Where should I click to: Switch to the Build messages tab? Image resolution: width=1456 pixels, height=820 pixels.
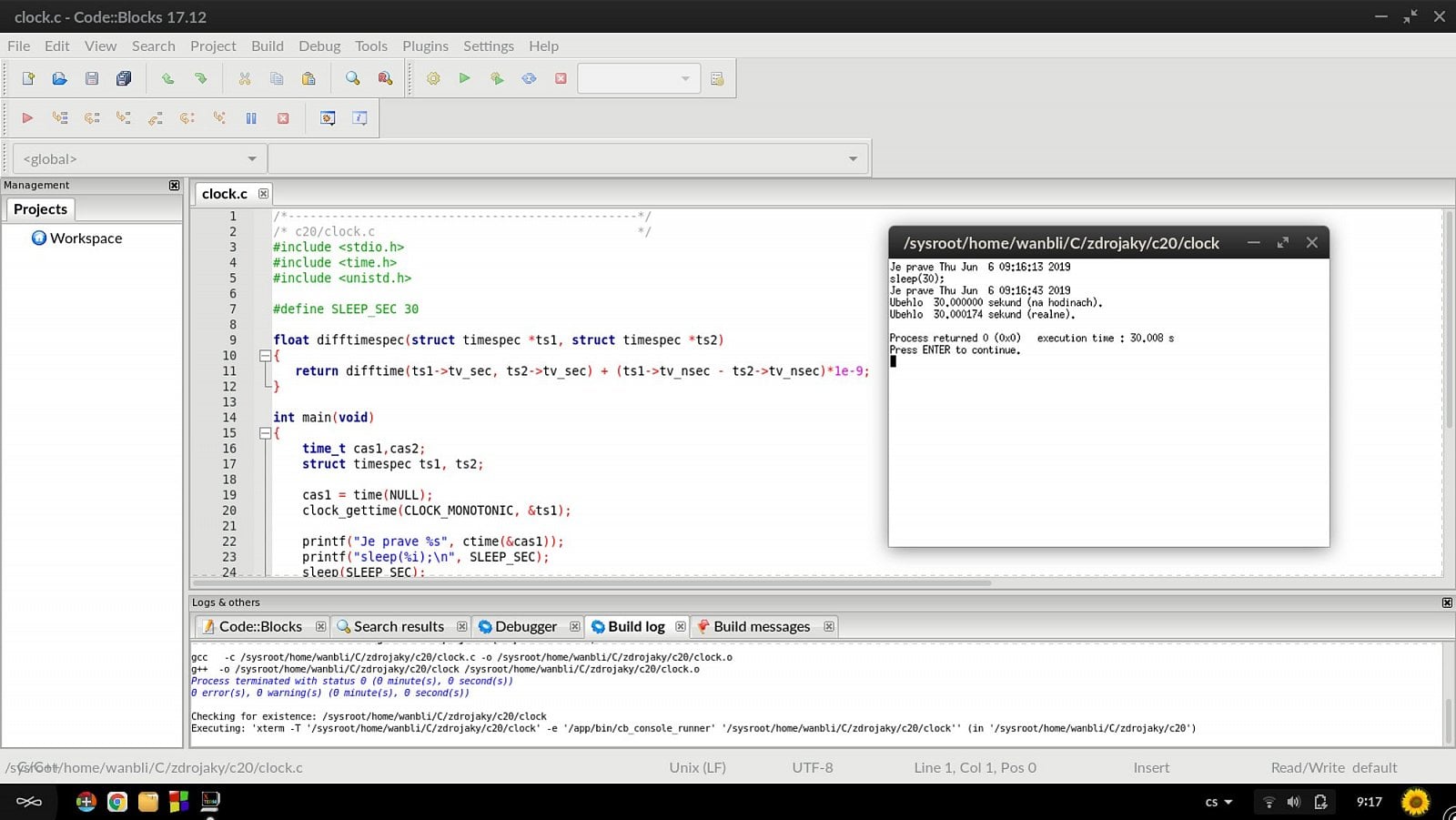[761, 627]
